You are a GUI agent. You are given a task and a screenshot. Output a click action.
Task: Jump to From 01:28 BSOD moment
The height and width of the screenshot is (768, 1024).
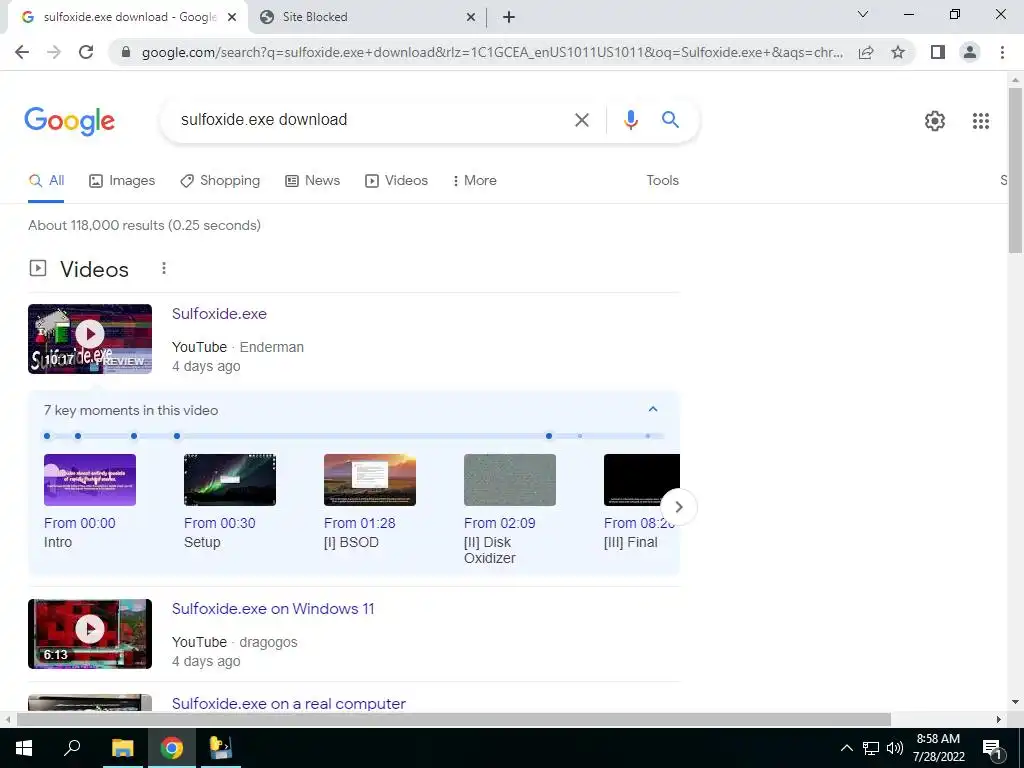[x=359, y=523]
